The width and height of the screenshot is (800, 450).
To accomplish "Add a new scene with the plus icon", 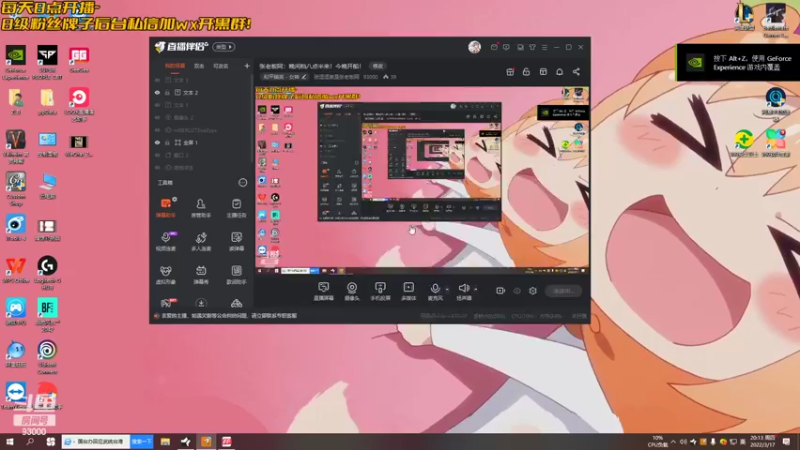I will tap(247, 66).
